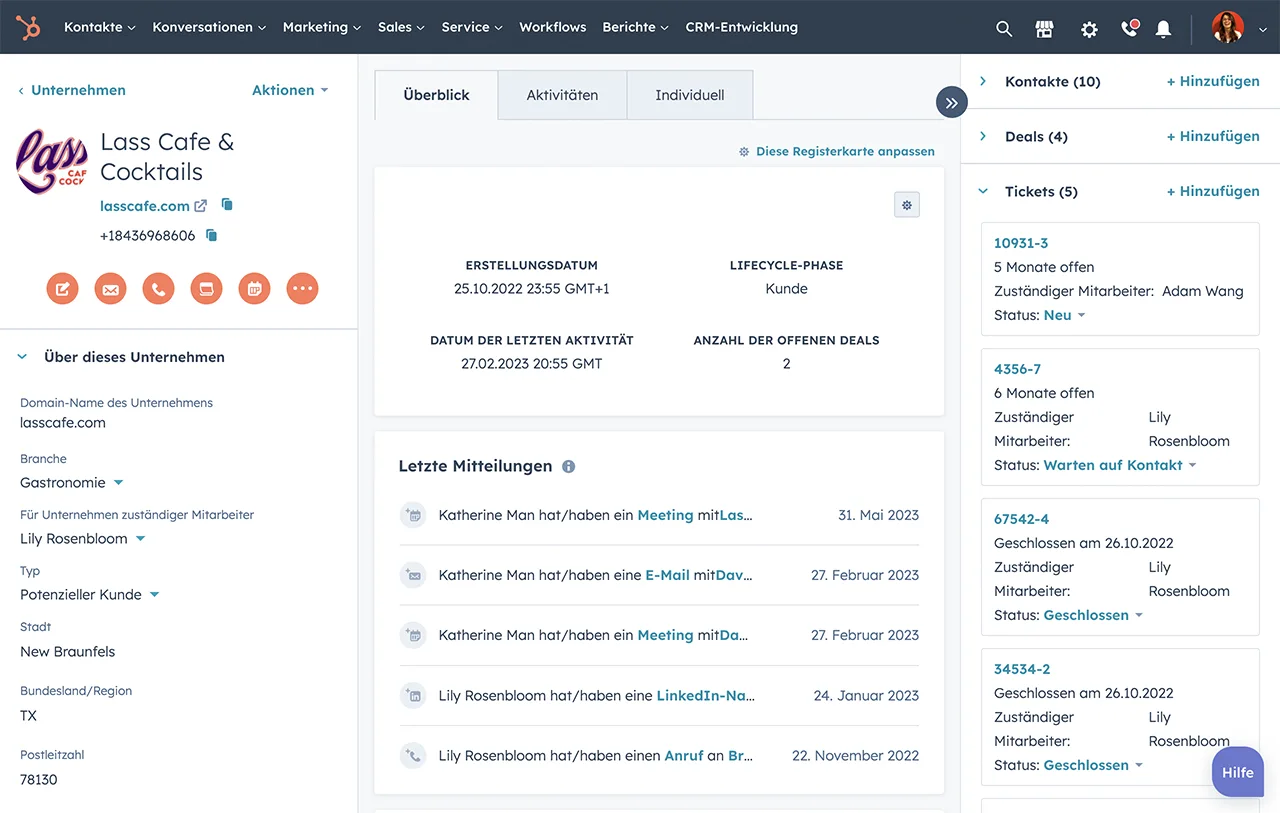The width and height of the screenshot is (1280, 813).
Task: Click Hinzufügen next to Kontakte
Action: [1213, 82]
